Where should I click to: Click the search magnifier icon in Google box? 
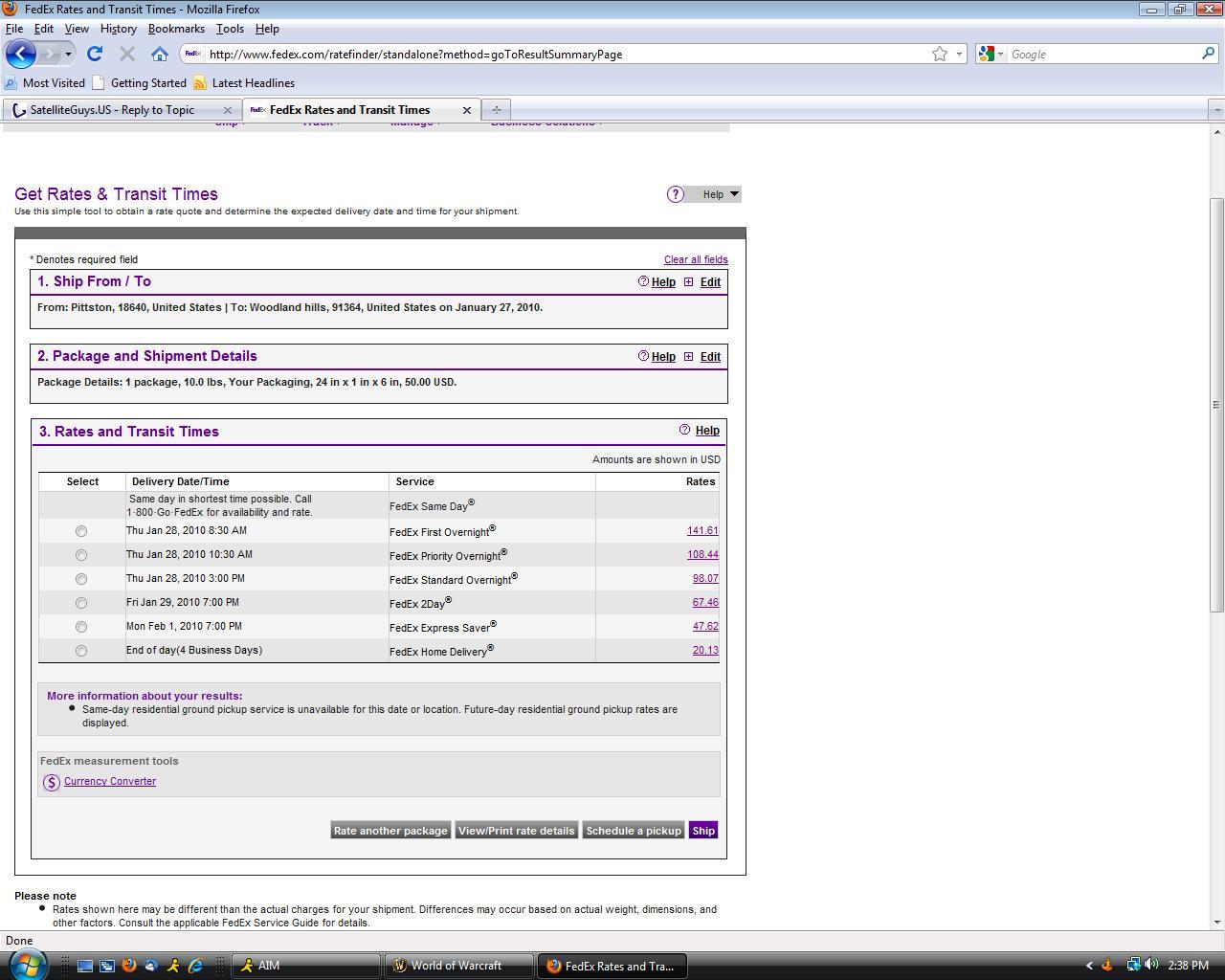[x=1209, y=54]
